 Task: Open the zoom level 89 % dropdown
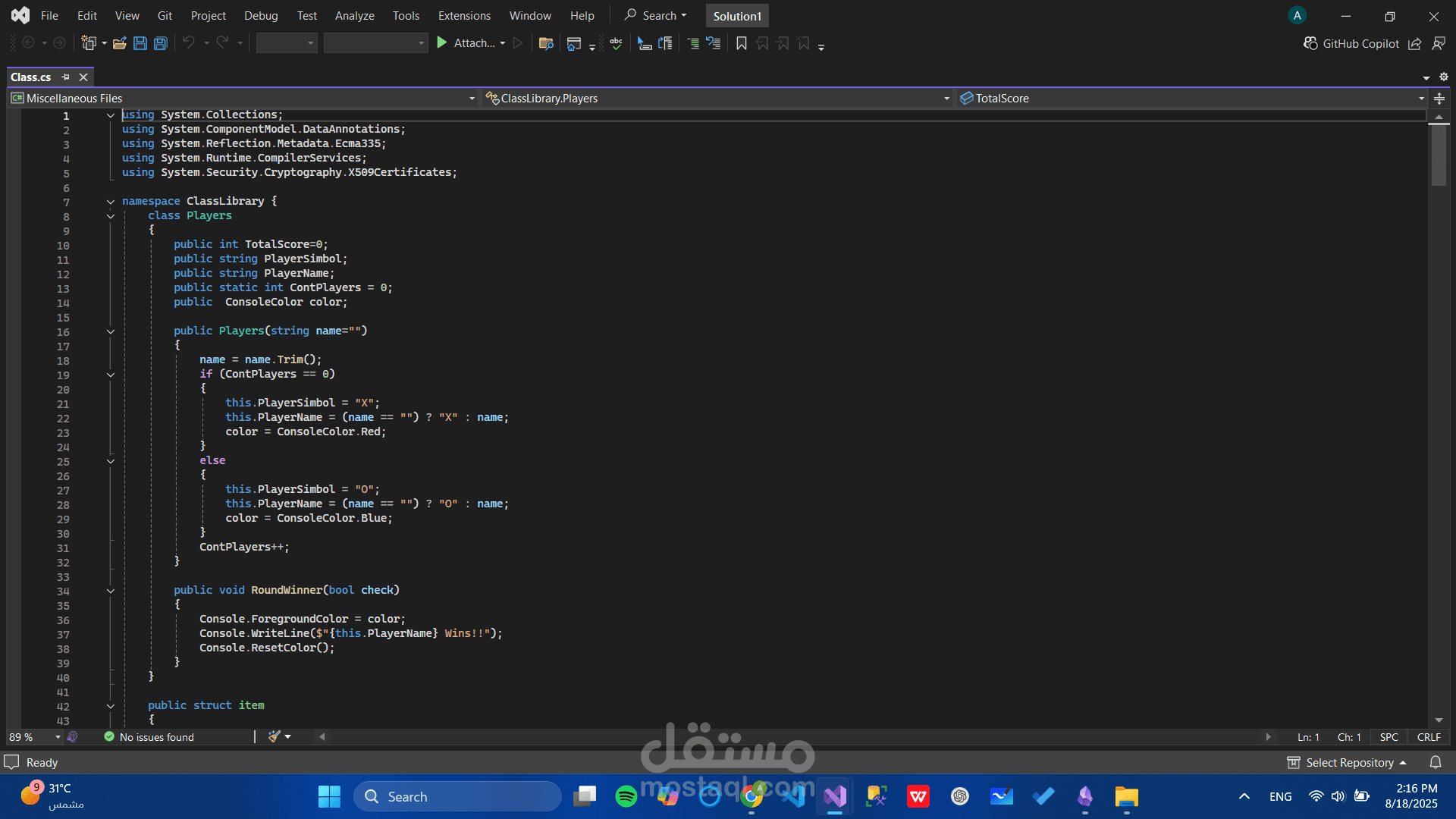pyautogui.click(x=58, y=737)
